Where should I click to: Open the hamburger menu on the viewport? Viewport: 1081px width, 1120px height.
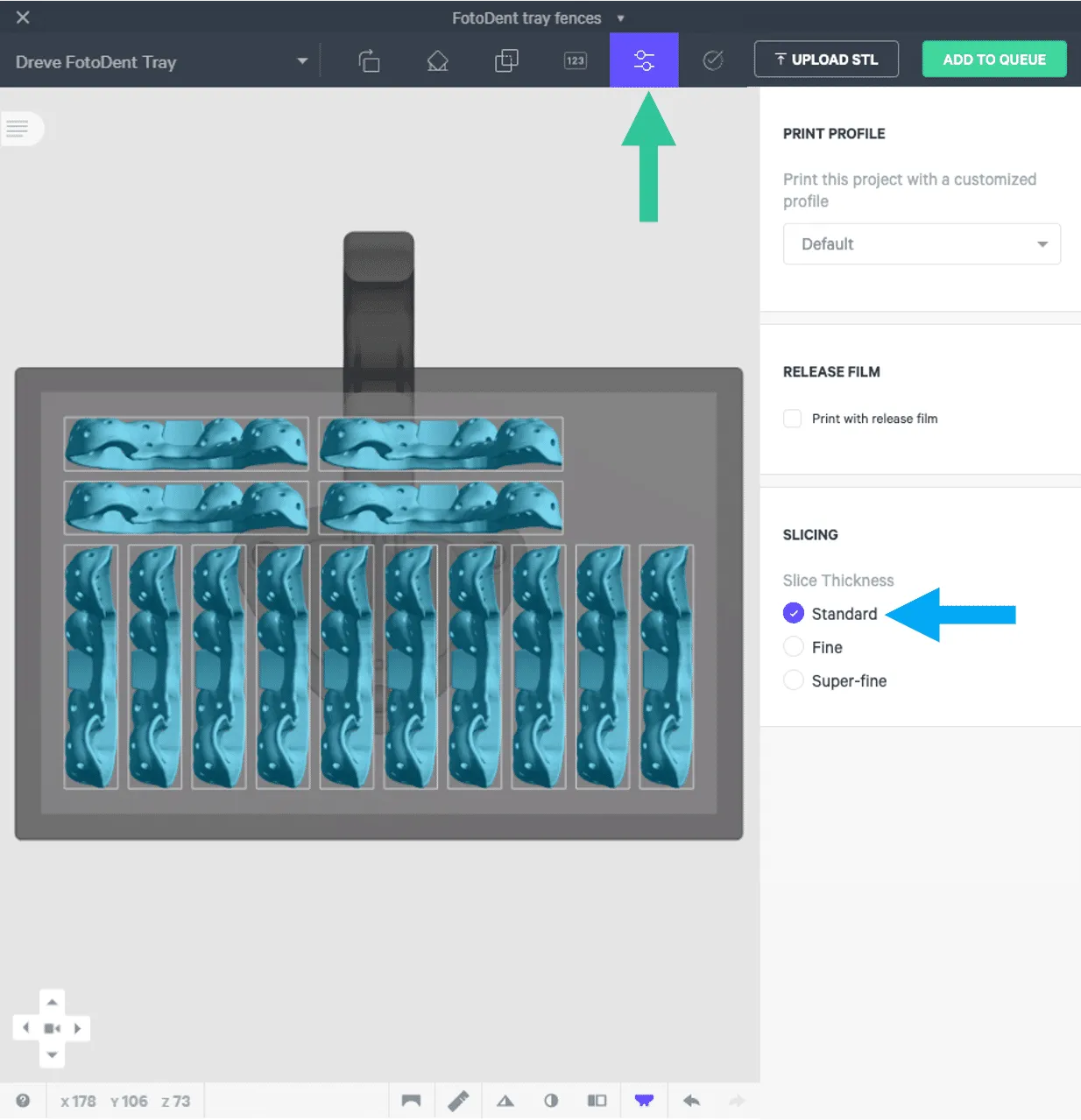point(18,129)
